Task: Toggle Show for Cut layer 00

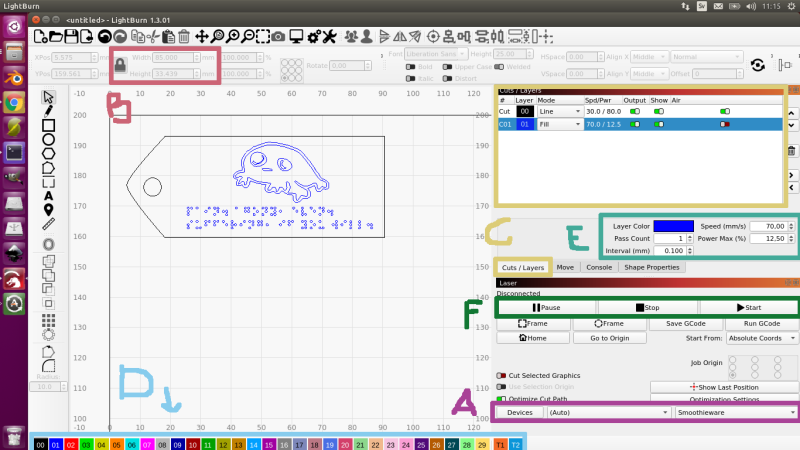Action: click(659, 111)
